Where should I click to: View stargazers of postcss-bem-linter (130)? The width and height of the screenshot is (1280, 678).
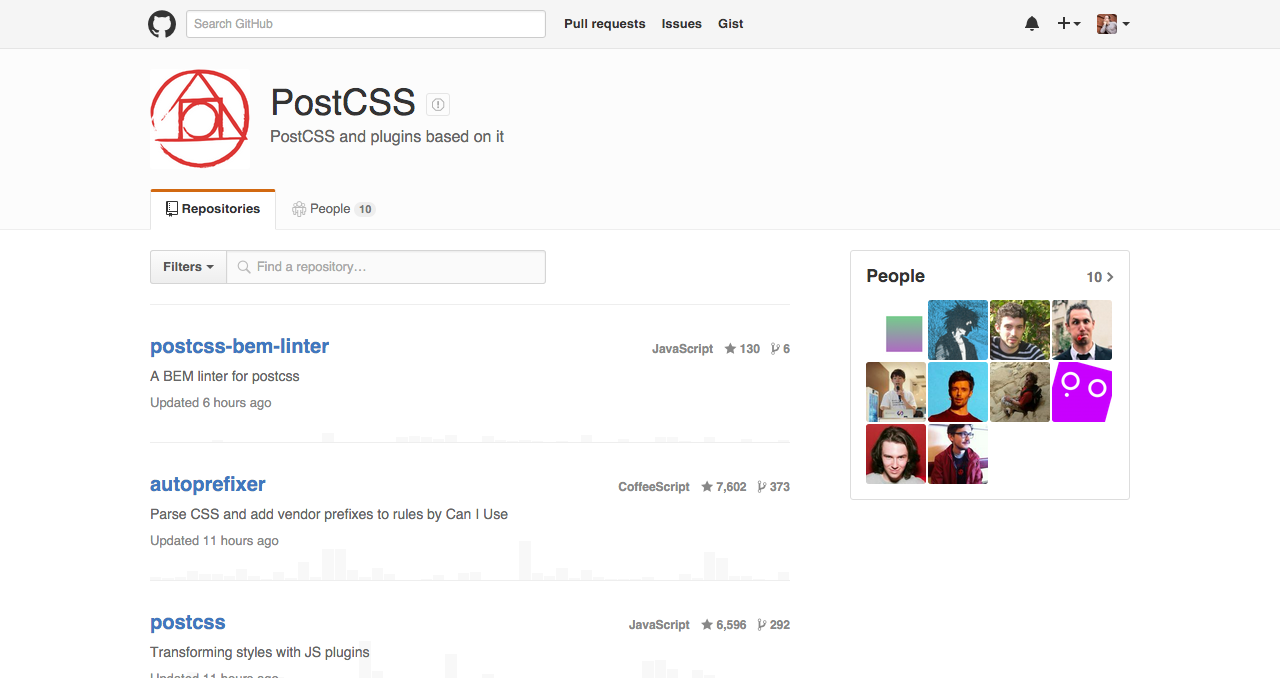(742, 349)
